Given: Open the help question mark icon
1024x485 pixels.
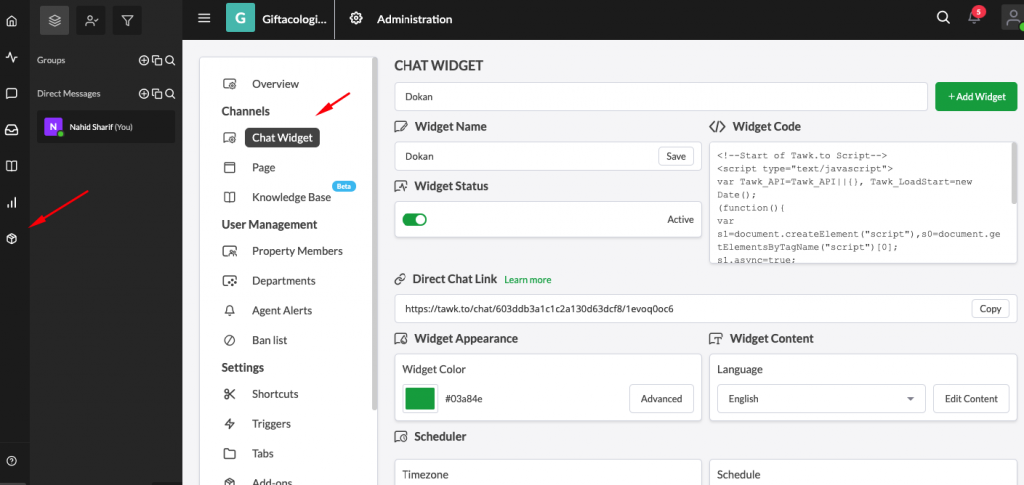Looking at the screenshot, I should pos(11,461).
